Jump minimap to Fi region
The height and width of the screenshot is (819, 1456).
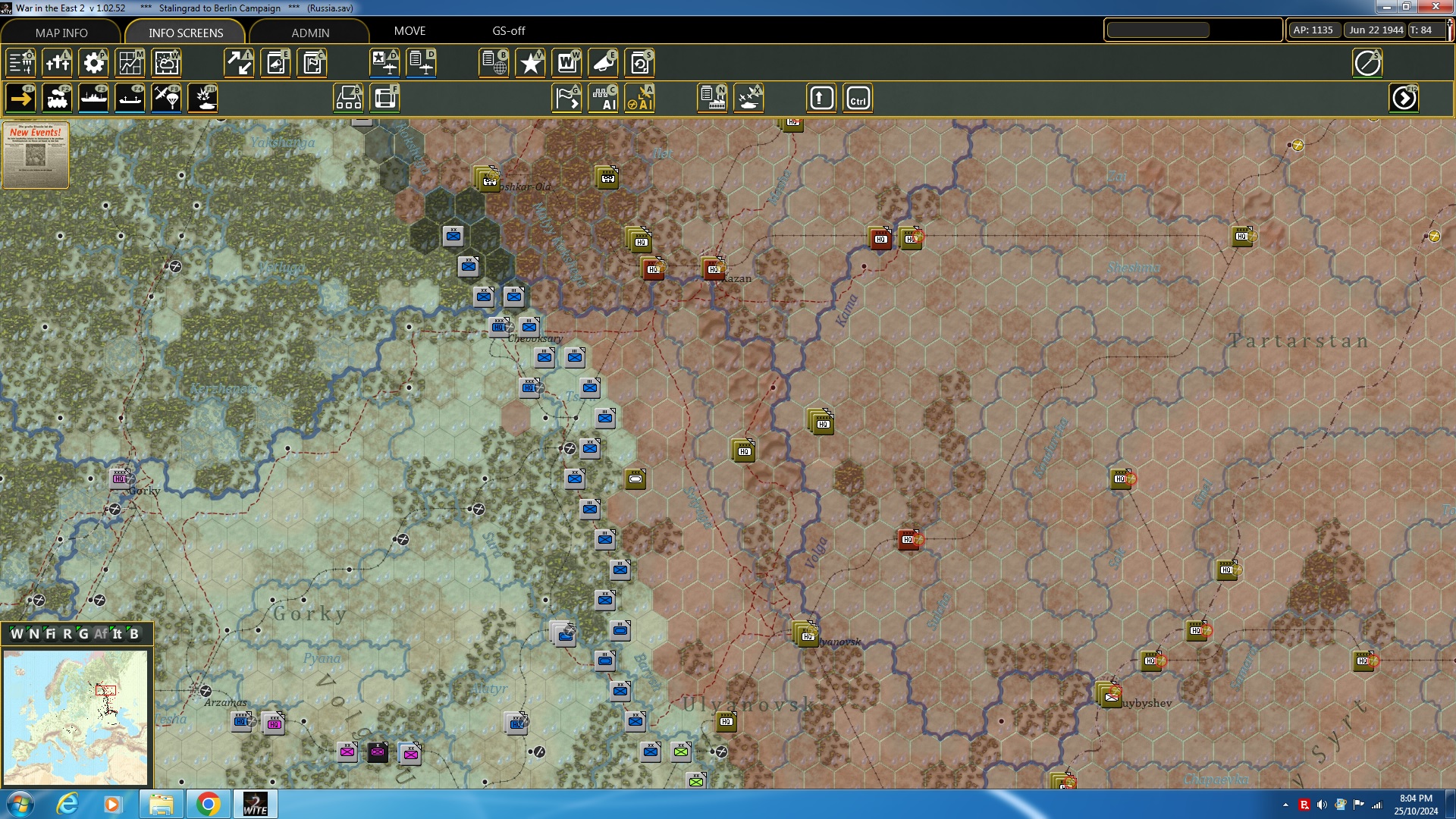(x=51, y=634)
